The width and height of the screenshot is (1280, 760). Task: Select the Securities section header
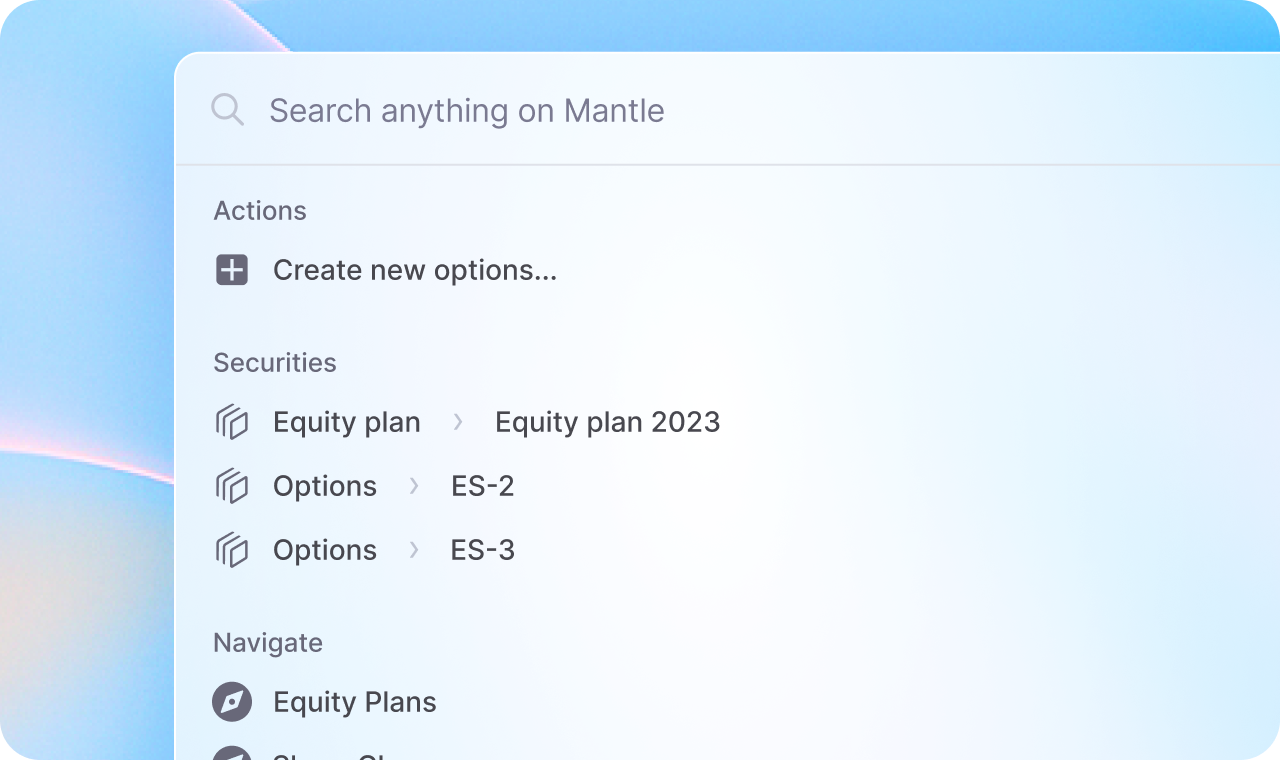click(275, 363)
